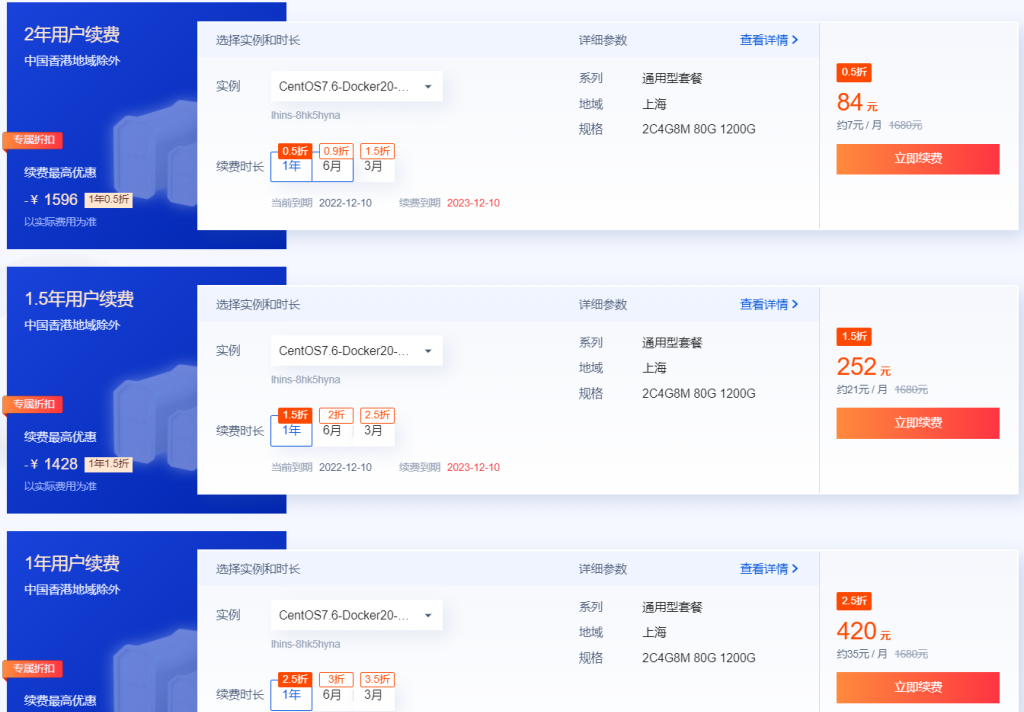Select 3月 duration with 1.5折 badge, 2年用户 card

click(x=374, y=166)
